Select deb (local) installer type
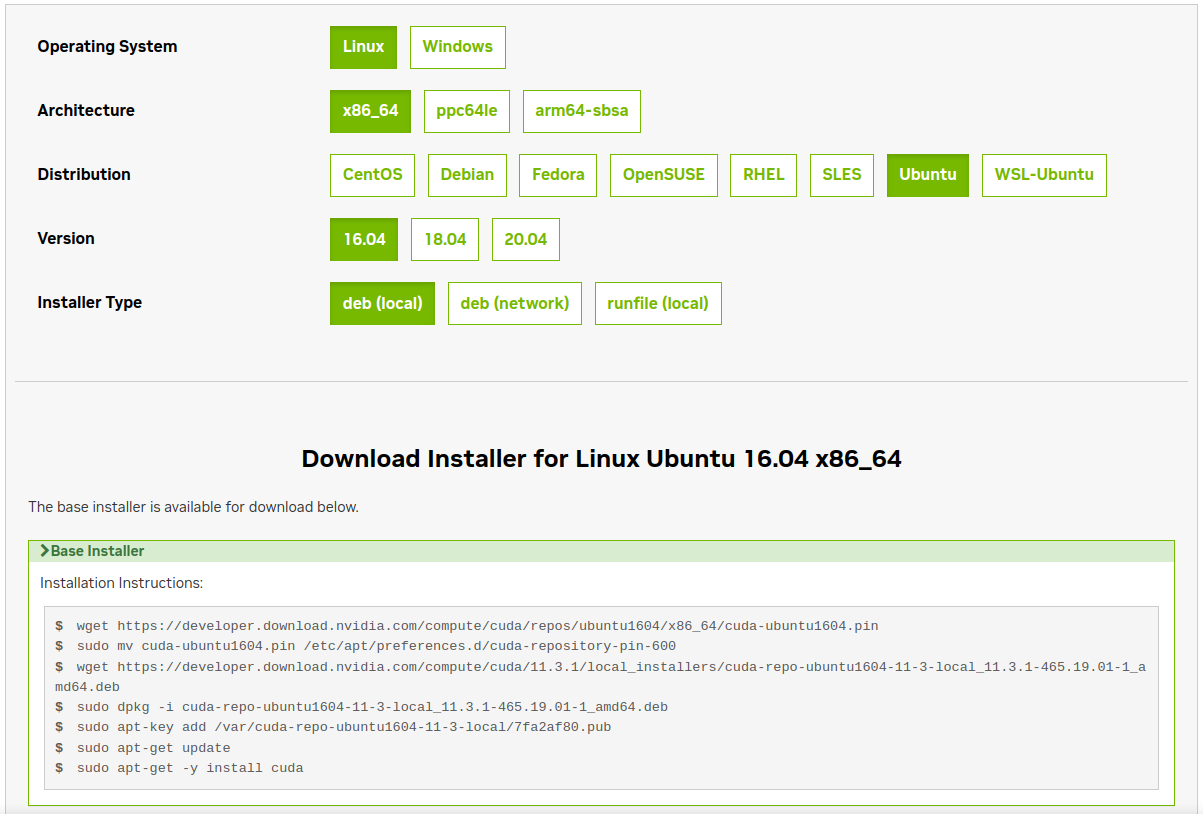The image size is (1203, 814). click(382, 303)
